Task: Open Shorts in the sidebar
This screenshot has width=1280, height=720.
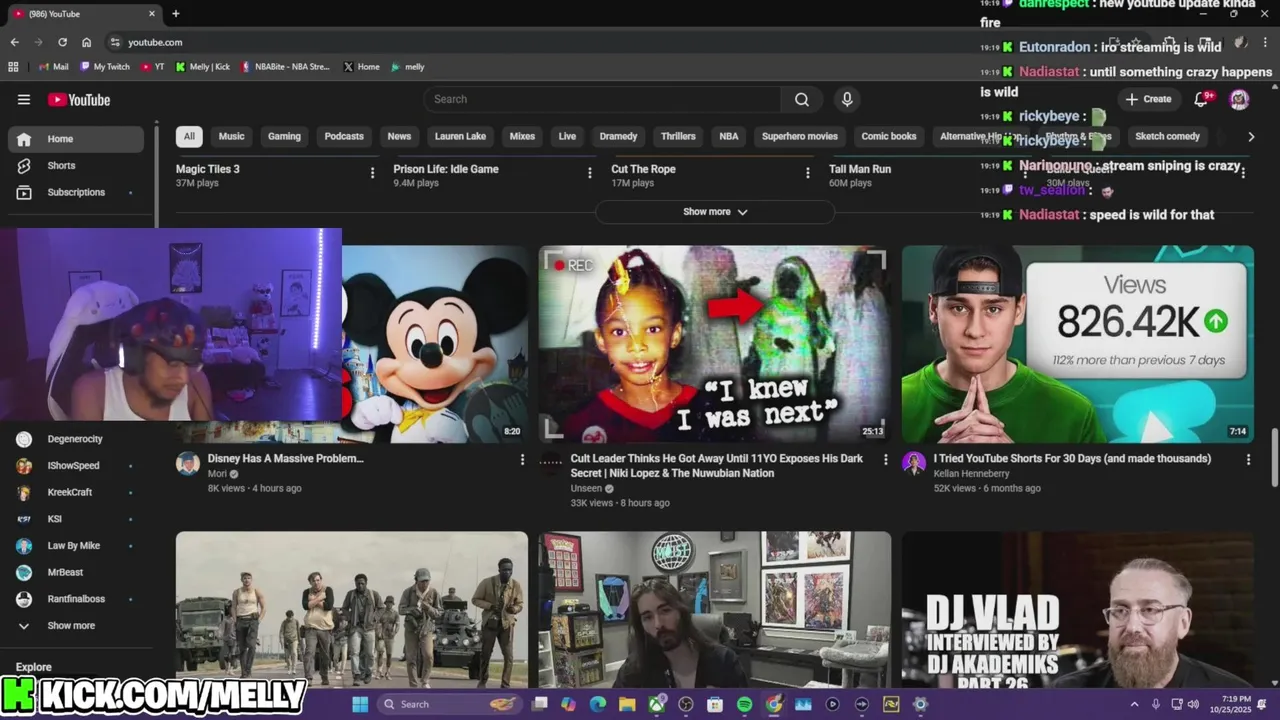Action: click(76, 165)
